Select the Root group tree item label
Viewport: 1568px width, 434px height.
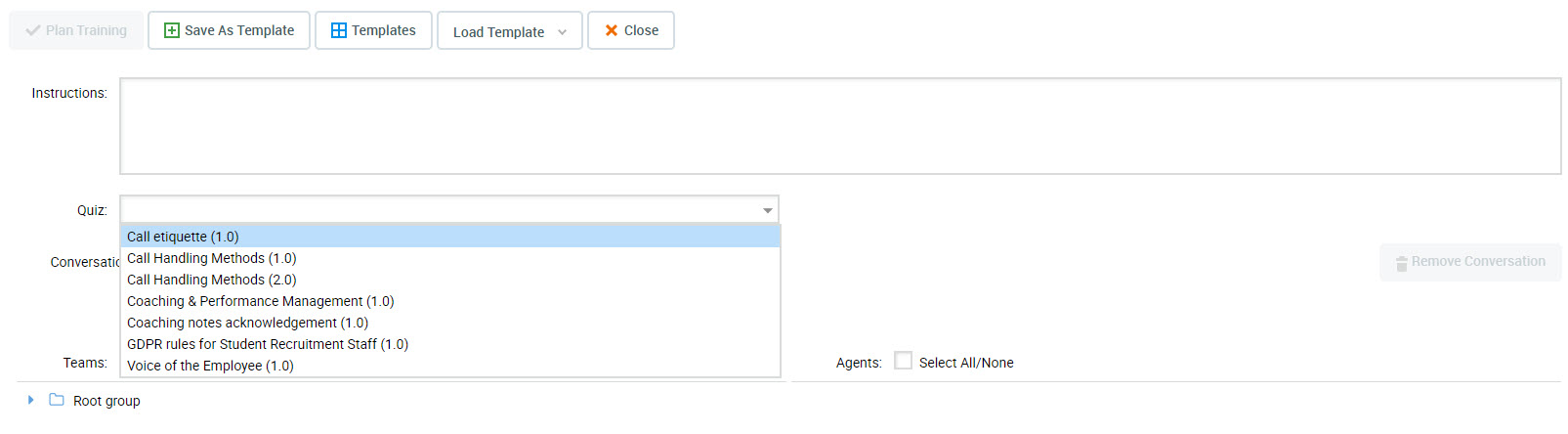[106, 401]
